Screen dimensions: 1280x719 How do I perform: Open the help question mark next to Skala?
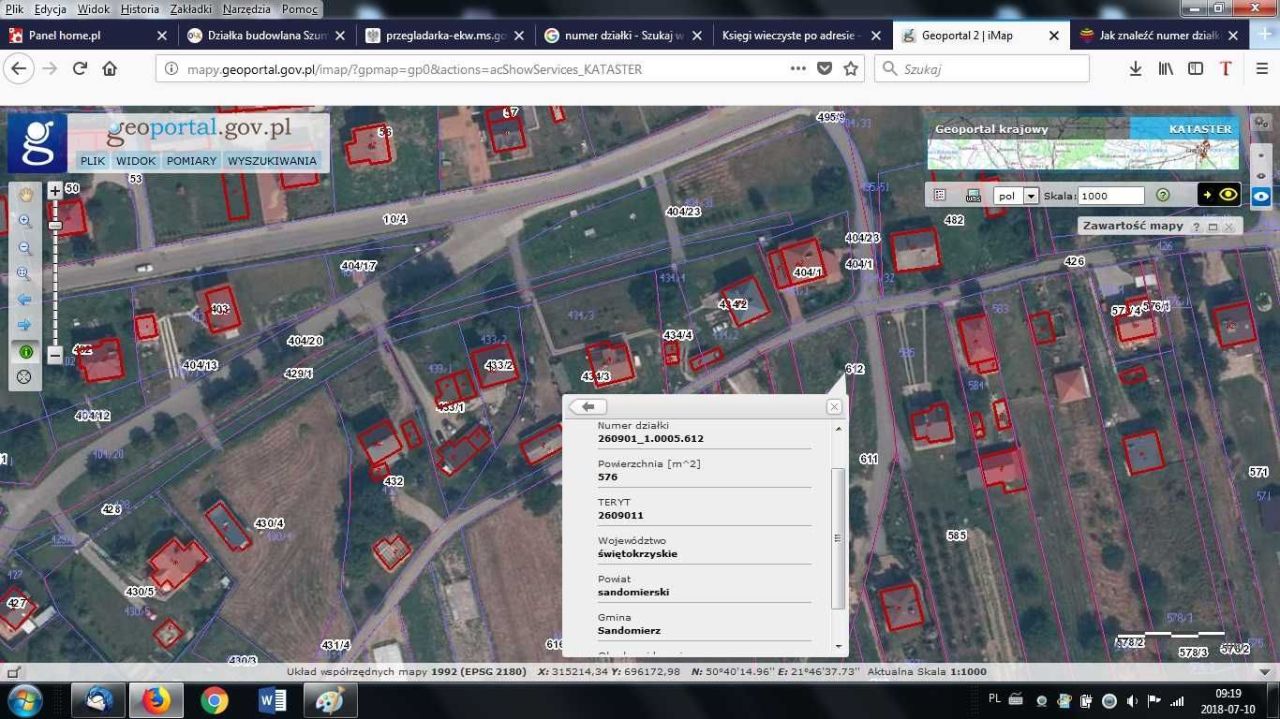pos(1162,195)
